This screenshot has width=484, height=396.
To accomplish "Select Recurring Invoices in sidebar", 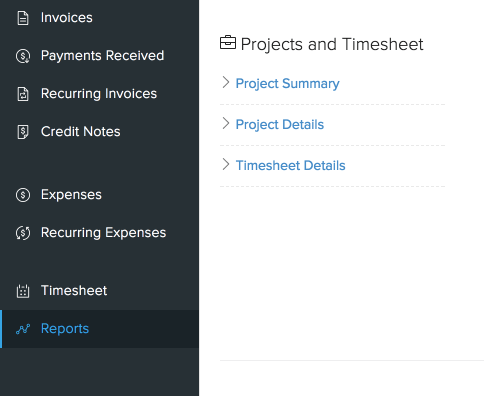I will coord(100,94).
